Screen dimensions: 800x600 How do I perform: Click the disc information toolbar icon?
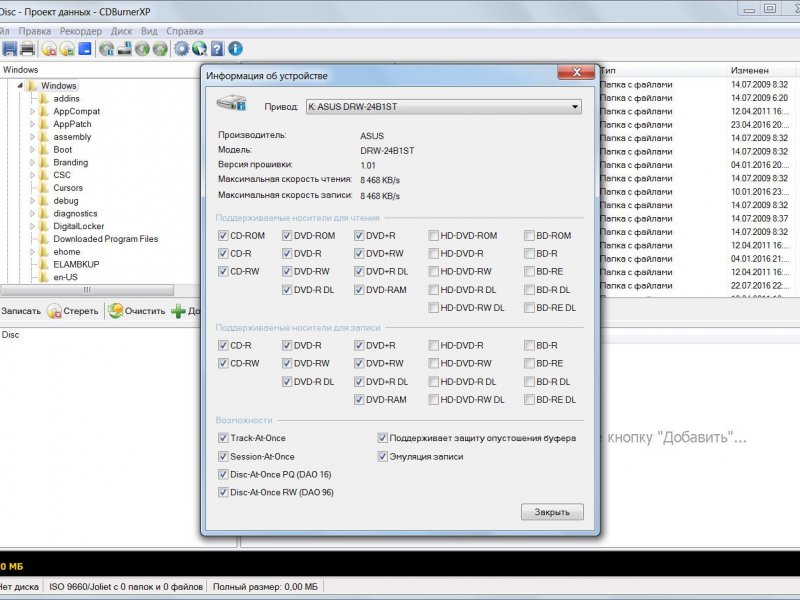click(106, 49)
